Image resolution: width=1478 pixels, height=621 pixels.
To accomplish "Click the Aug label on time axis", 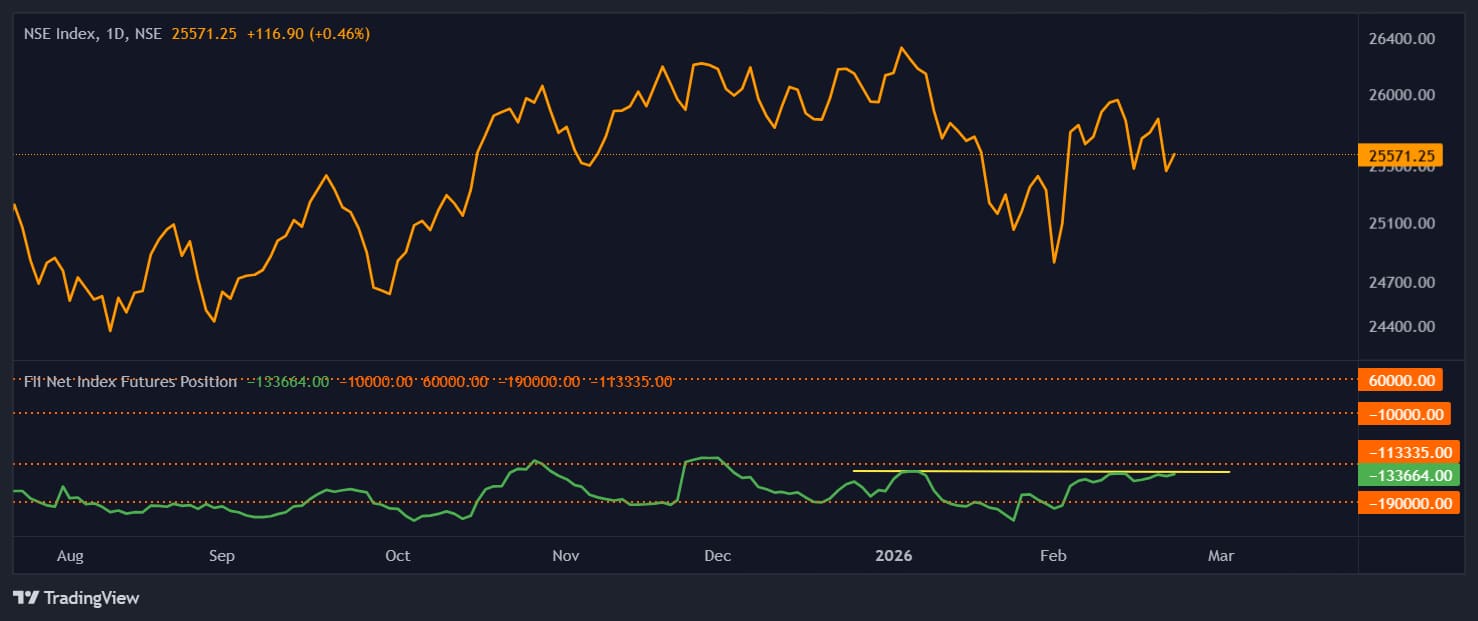I will click(x=70, y=556).
